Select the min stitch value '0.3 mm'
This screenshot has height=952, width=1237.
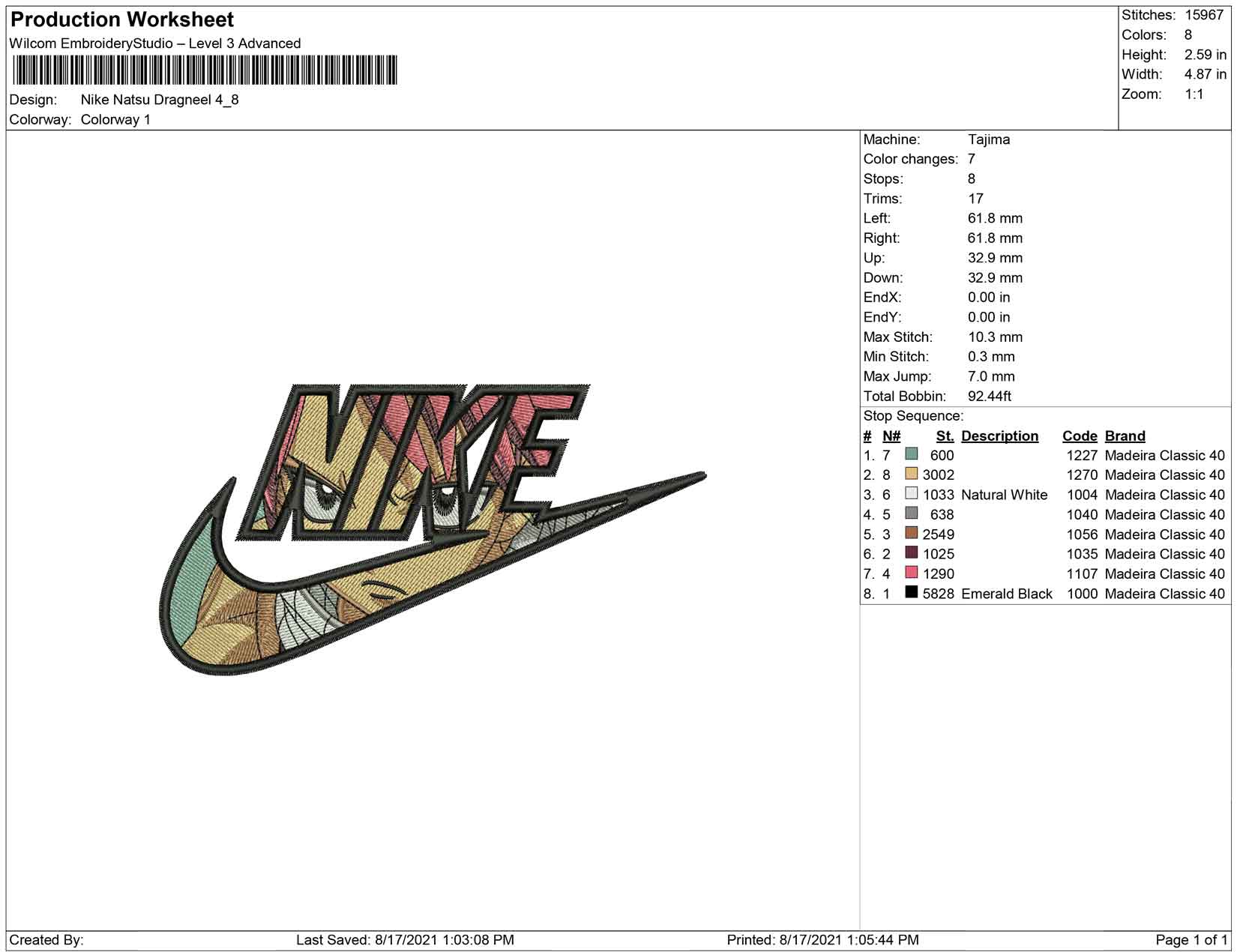tap(991, 357)
